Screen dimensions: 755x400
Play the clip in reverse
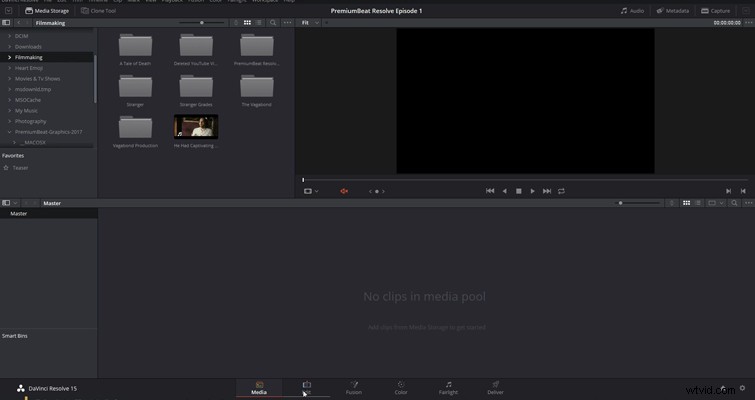[x=504, y=191]
